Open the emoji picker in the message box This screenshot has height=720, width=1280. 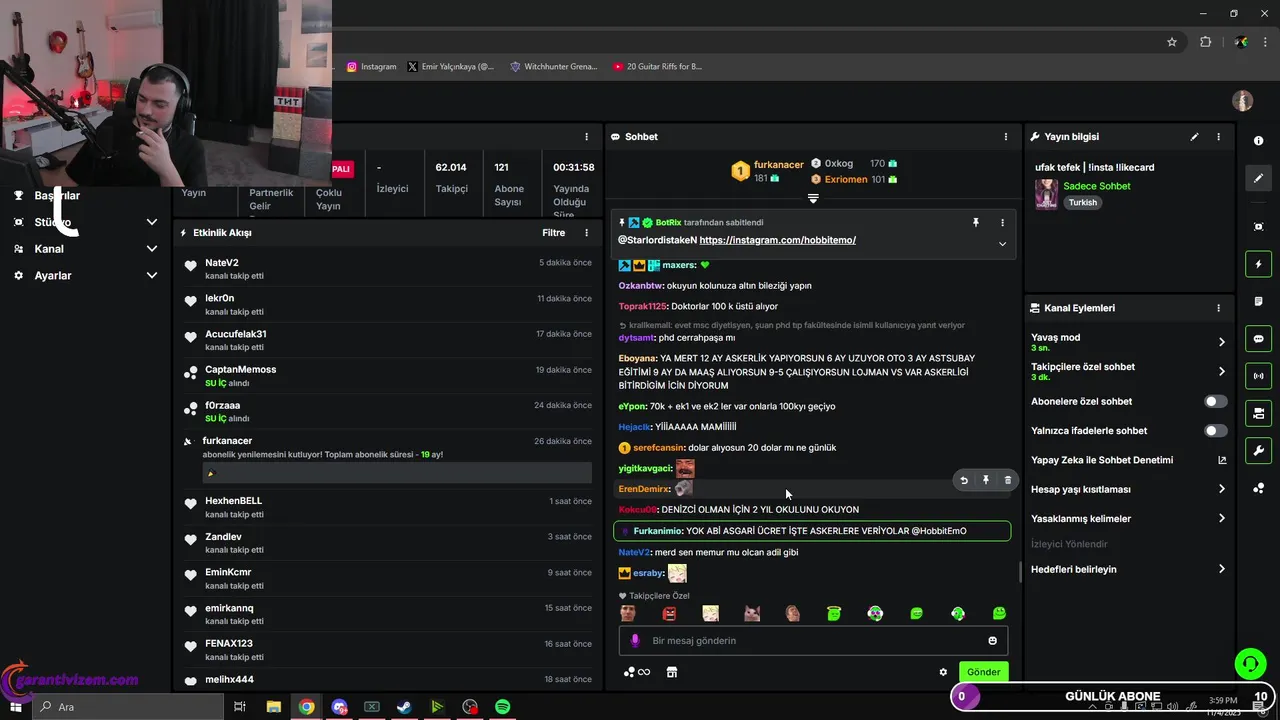pyautogui.click(x=993, y=641)
